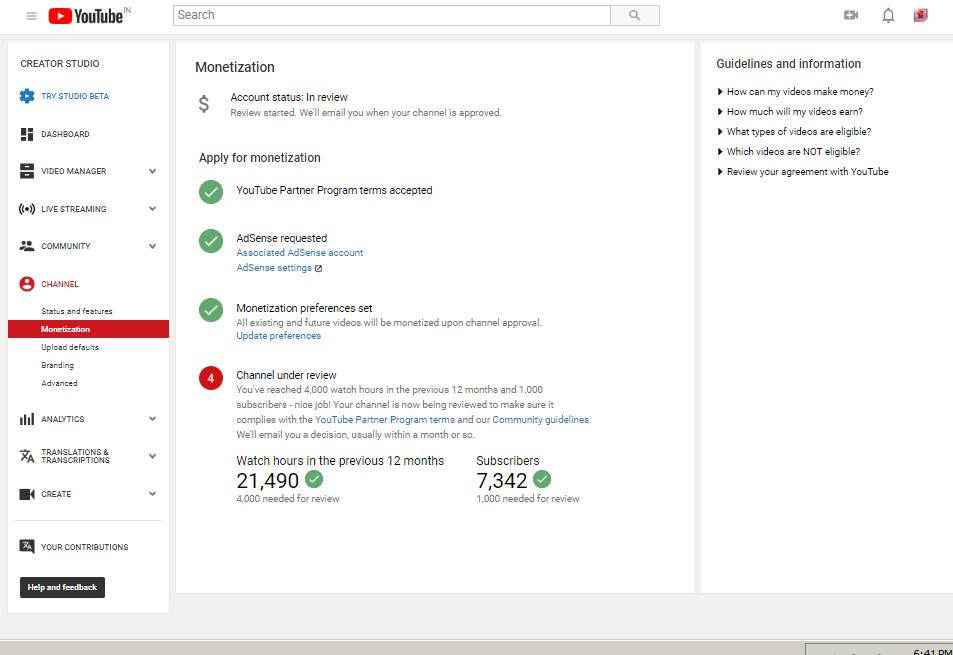
Task: Focus the YouTube search field
Action: pyautogui.click(x=391, y=15)
